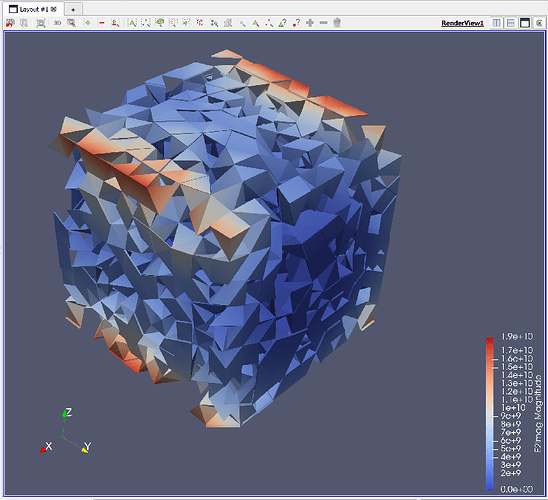Shrink the selection with gray minus
548x500 pixels.
pyautogui.click(x=324, y=23)
